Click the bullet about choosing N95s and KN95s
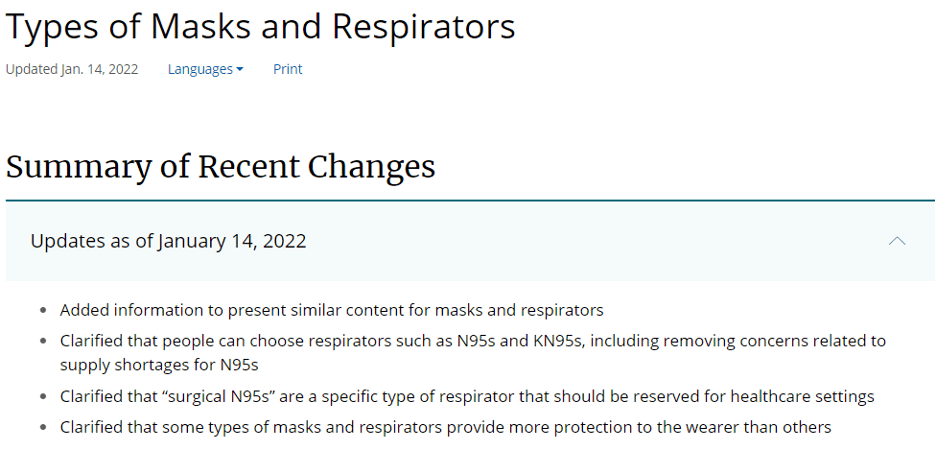Screen dimensions: 936x450 tap(472, 340)
